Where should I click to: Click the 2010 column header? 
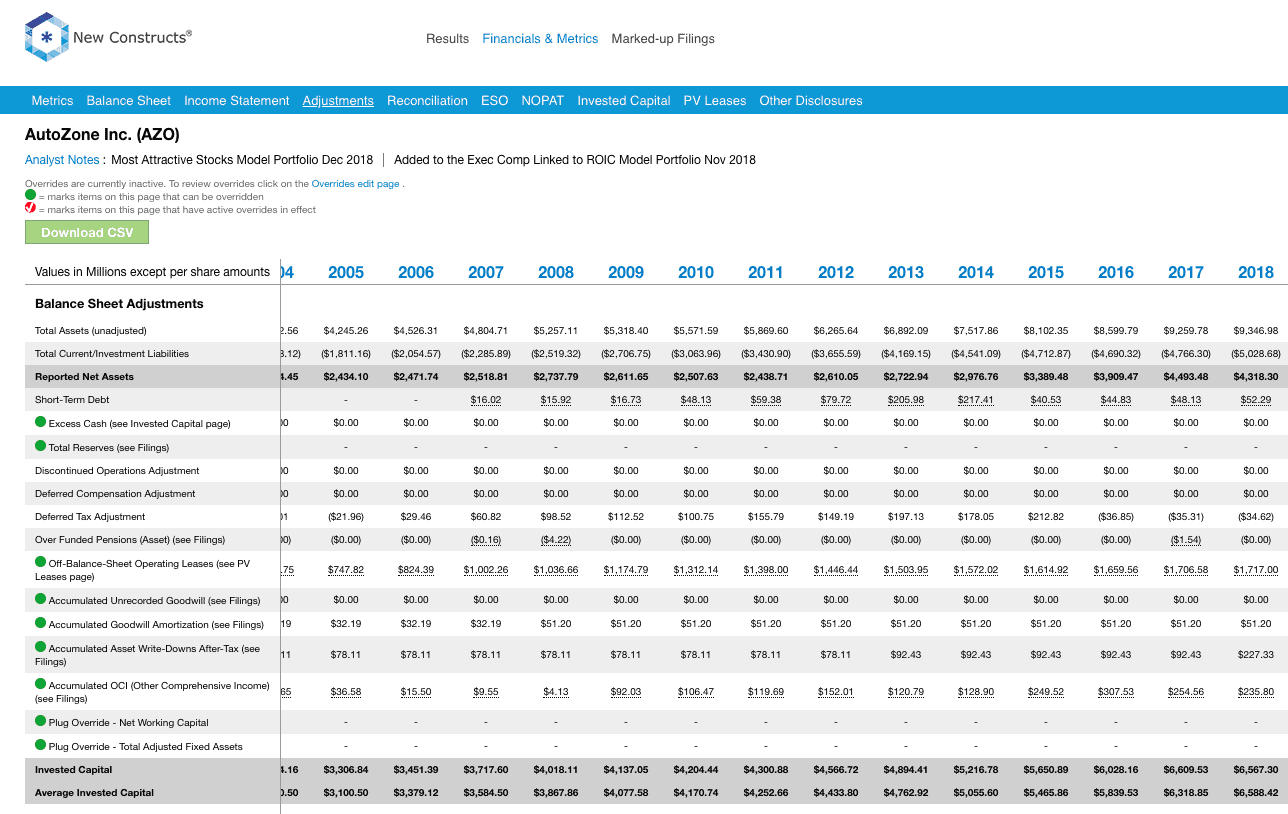point(696,272)
